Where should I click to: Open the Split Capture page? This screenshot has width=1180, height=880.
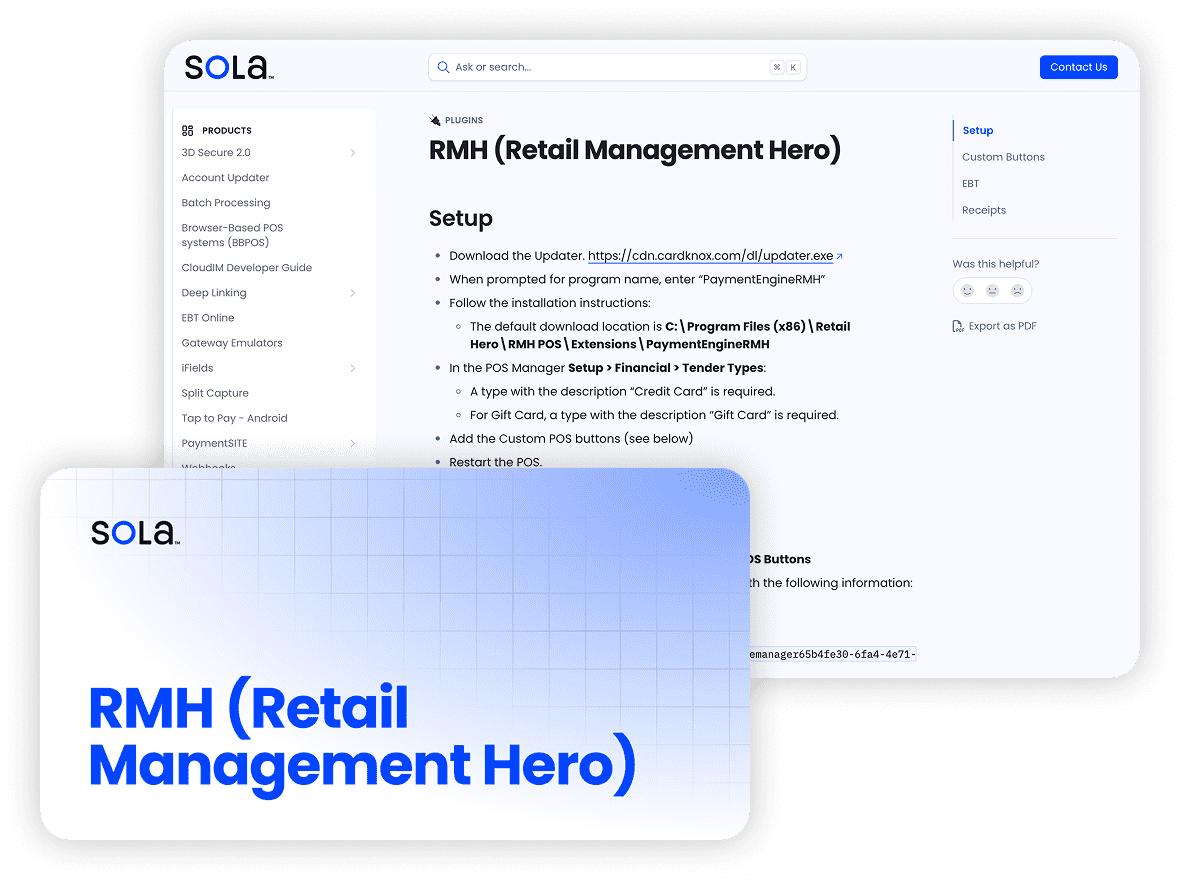(215, 393)
